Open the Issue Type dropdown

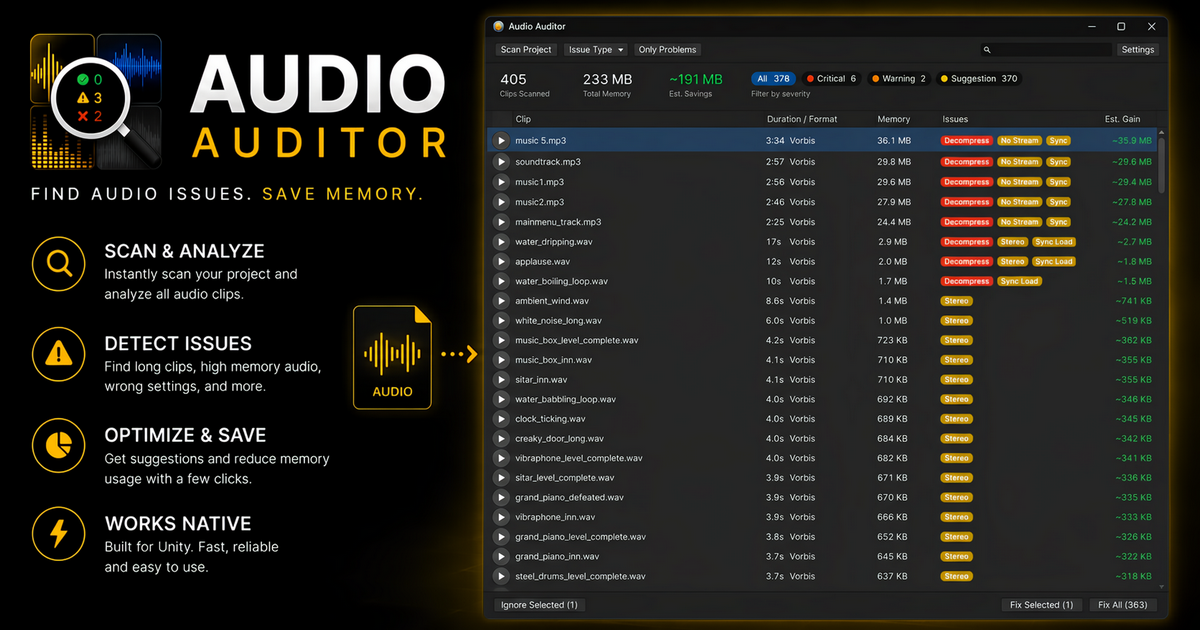[595, 50]
